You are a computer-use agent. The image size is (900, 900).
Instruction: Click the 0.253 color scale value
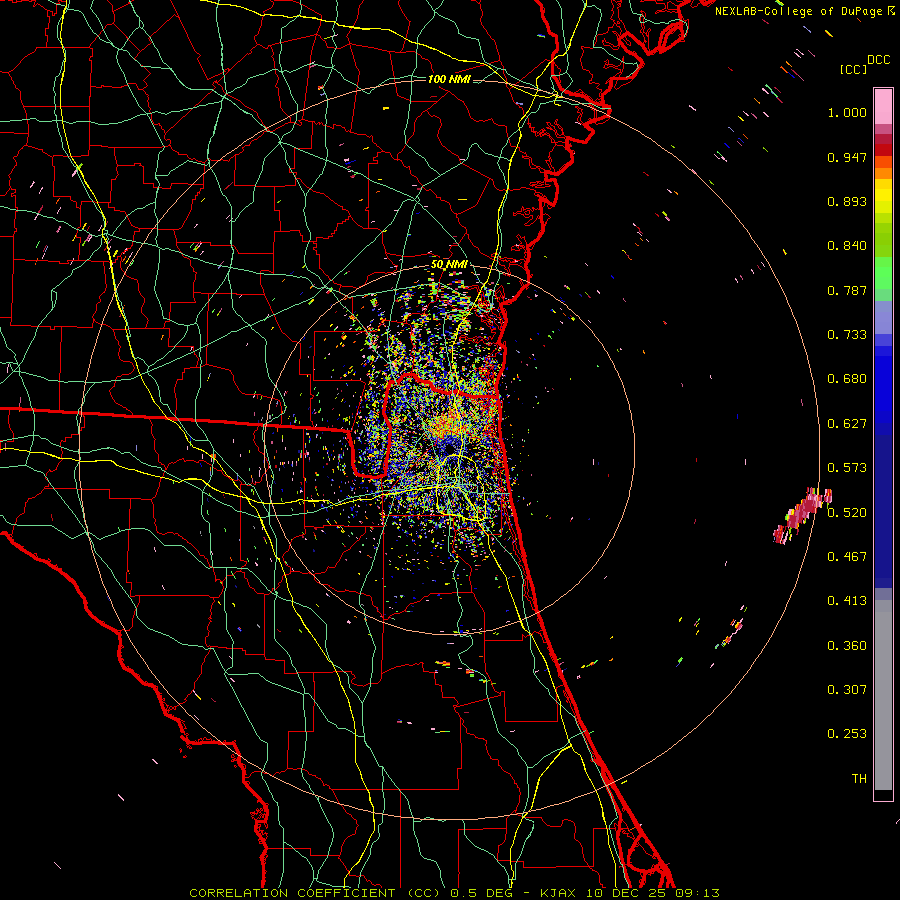click(847, 734)
